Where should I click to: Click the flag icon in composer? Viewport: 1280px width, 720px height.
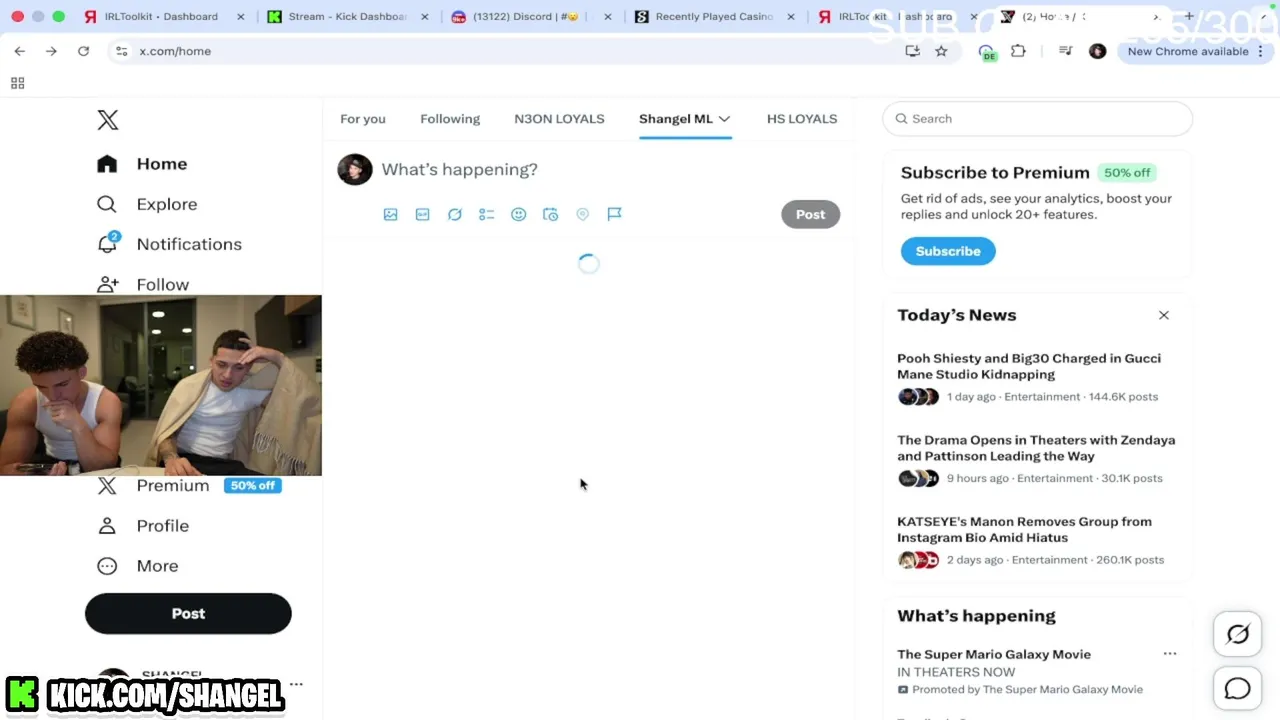615,214
